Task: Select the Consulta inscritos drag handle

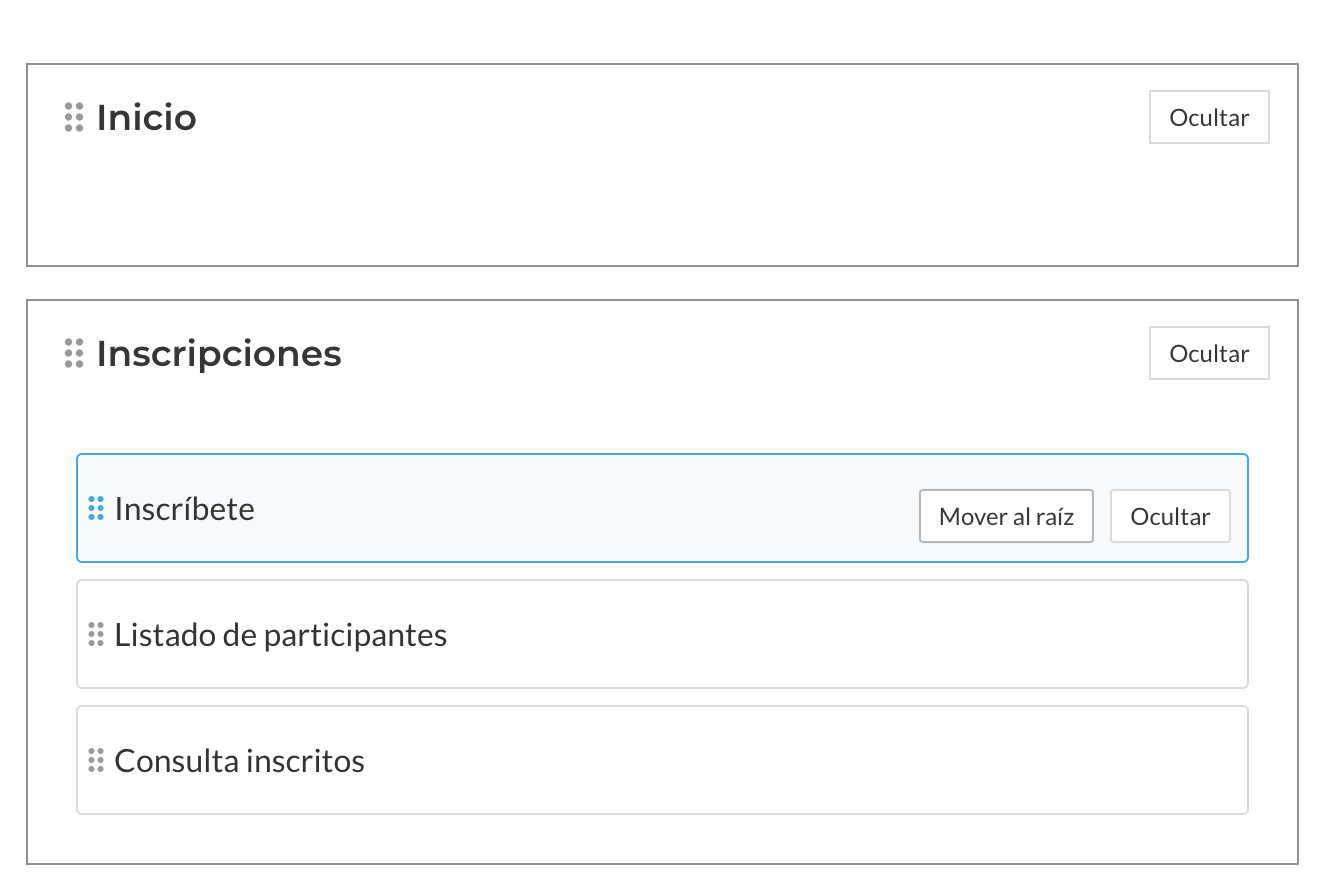Action: [96, 760]
